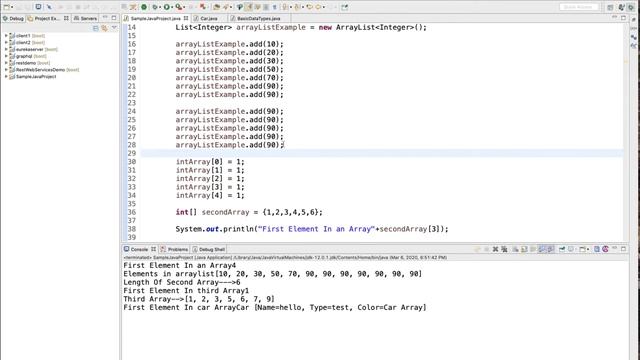Minimize the console panel
640x360 pixels.
[x=615, y=248]
